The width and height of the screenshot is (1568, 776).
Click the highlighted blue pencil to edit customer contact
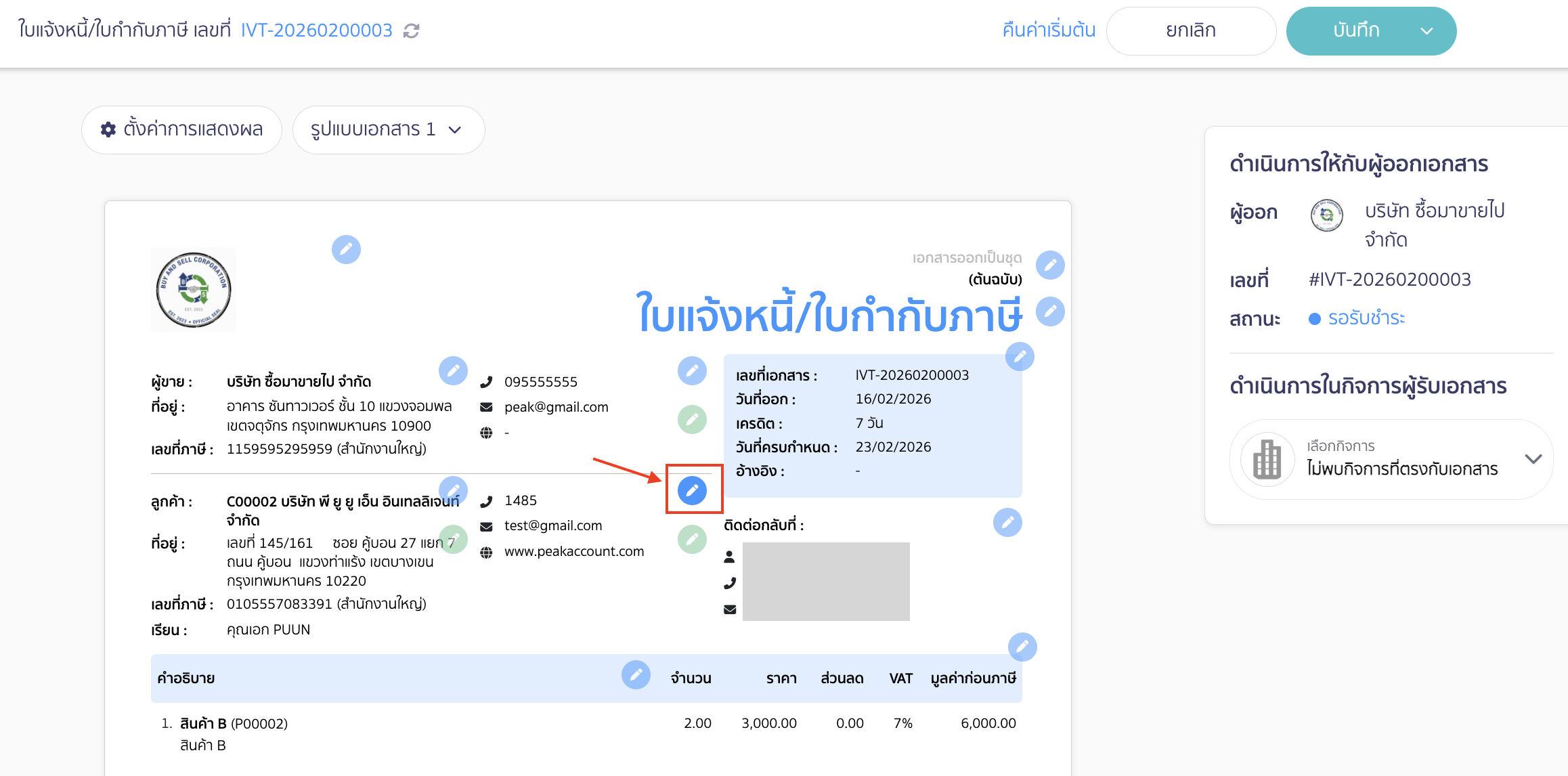click(x=693, y=489)
